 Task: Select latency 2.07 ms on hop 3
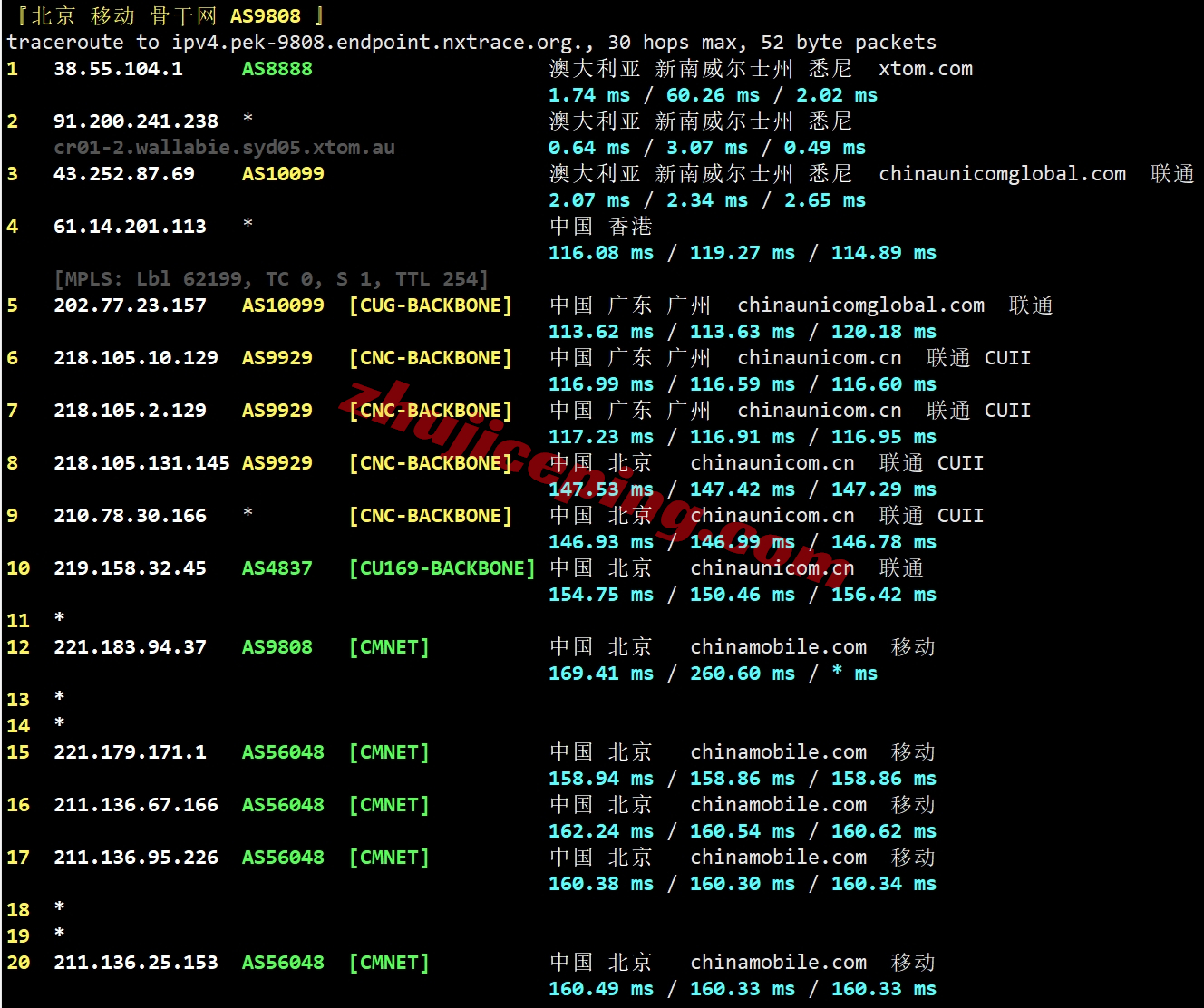coord(589,200)
